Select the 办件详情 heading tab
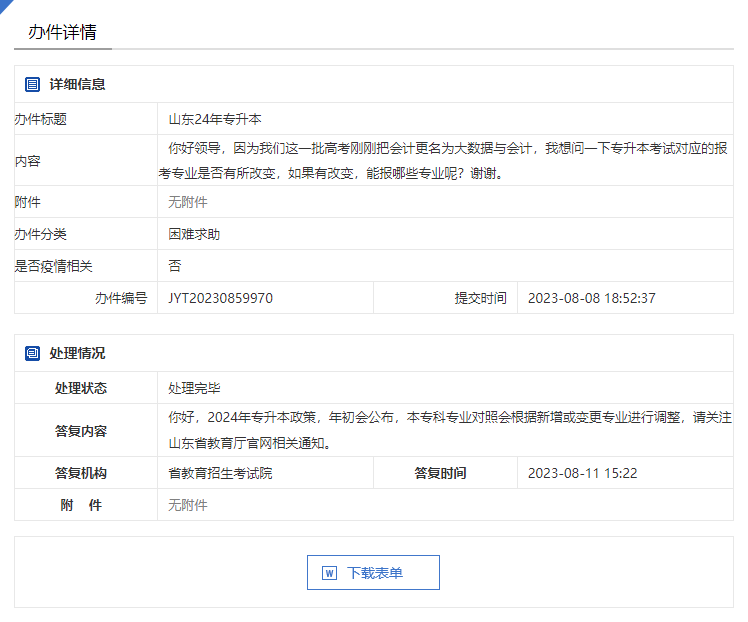This screenshot has width=748, height=622. pos(62,32)
